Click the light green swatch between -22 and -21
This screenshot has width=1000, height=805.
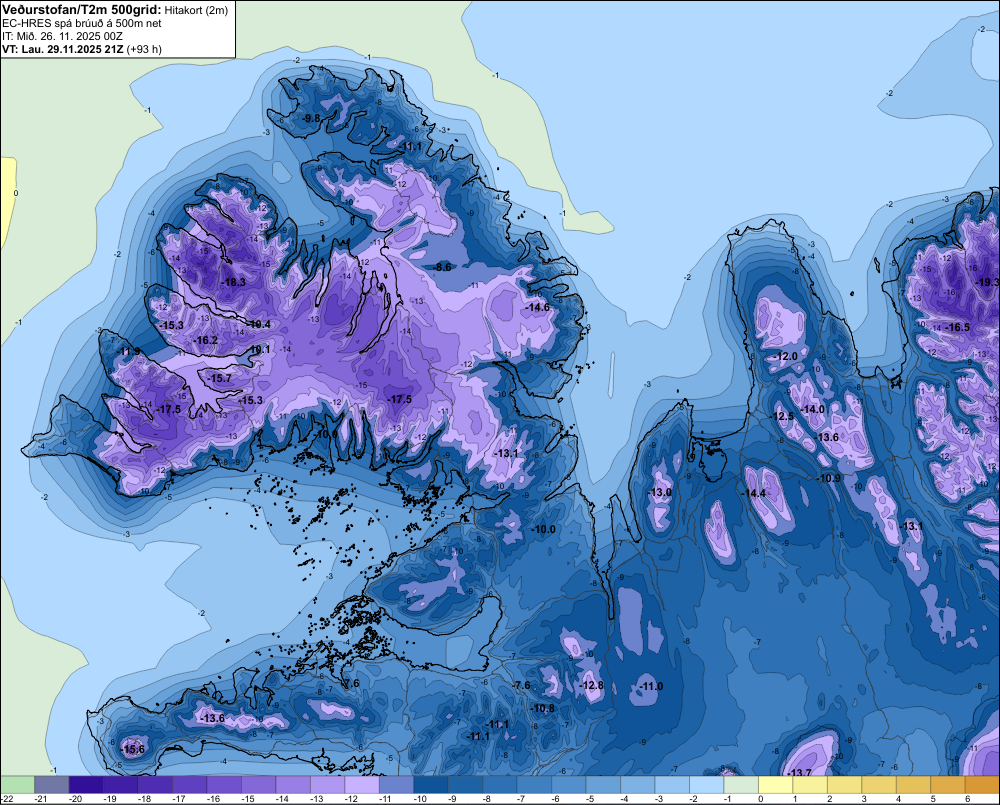17,784
